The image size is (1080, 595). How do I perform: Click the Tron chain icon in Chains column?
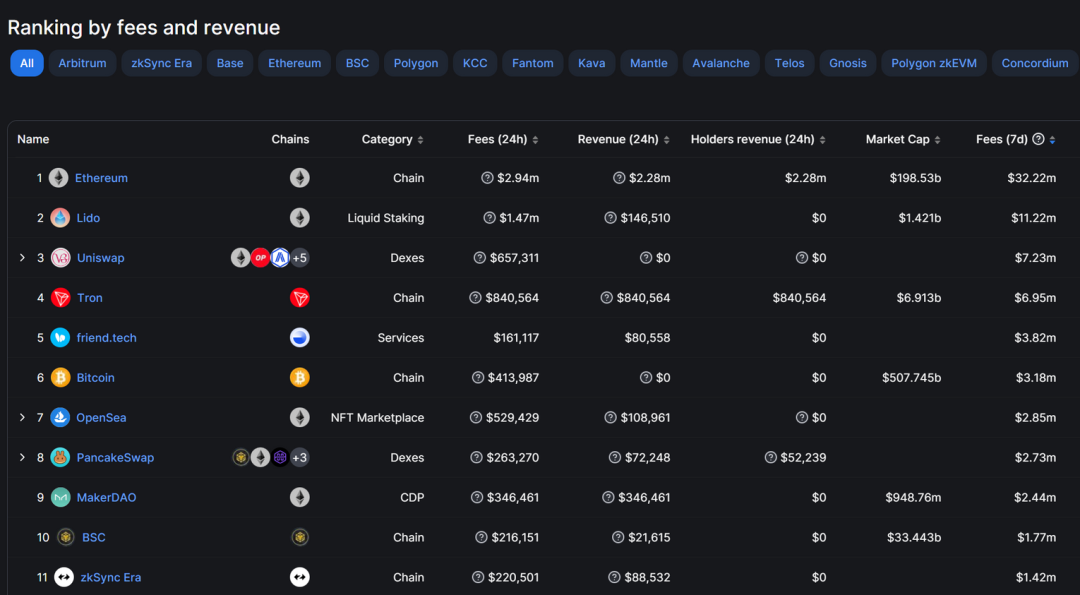point(300,298)
